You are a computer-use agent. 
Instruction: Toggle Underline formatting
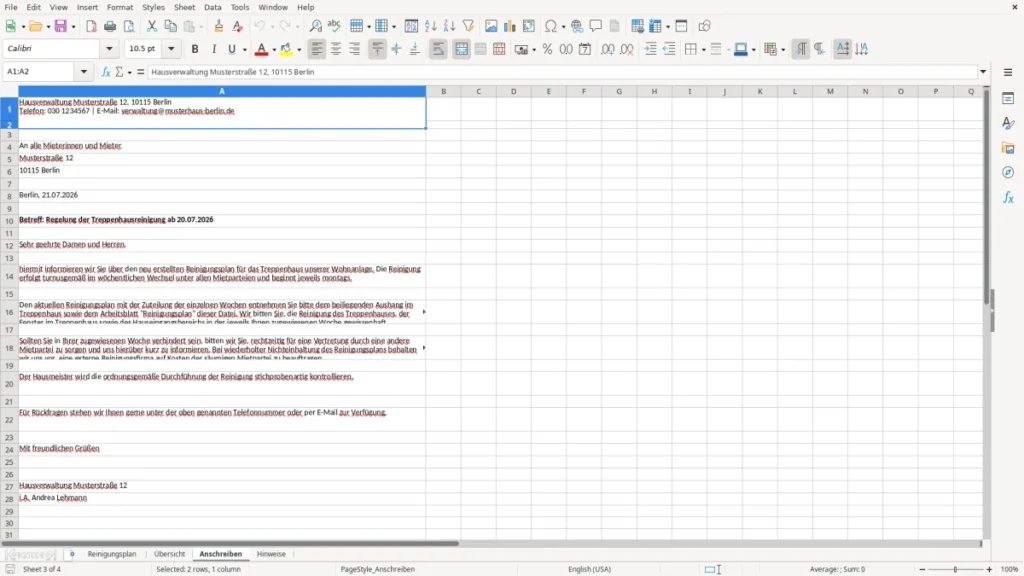coord(231,49)
